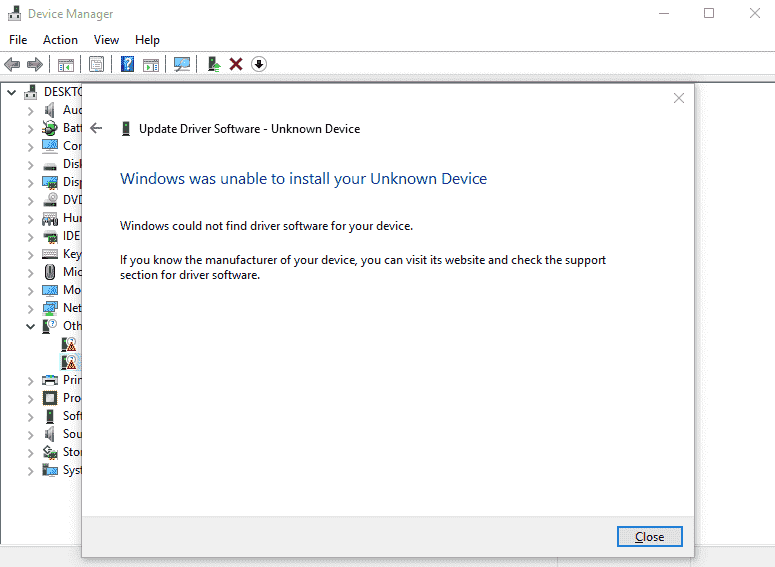775x567 pixels.
Task: Select the Audio speaker category icon
Action: pyautogui.click(x=49, y=110)
